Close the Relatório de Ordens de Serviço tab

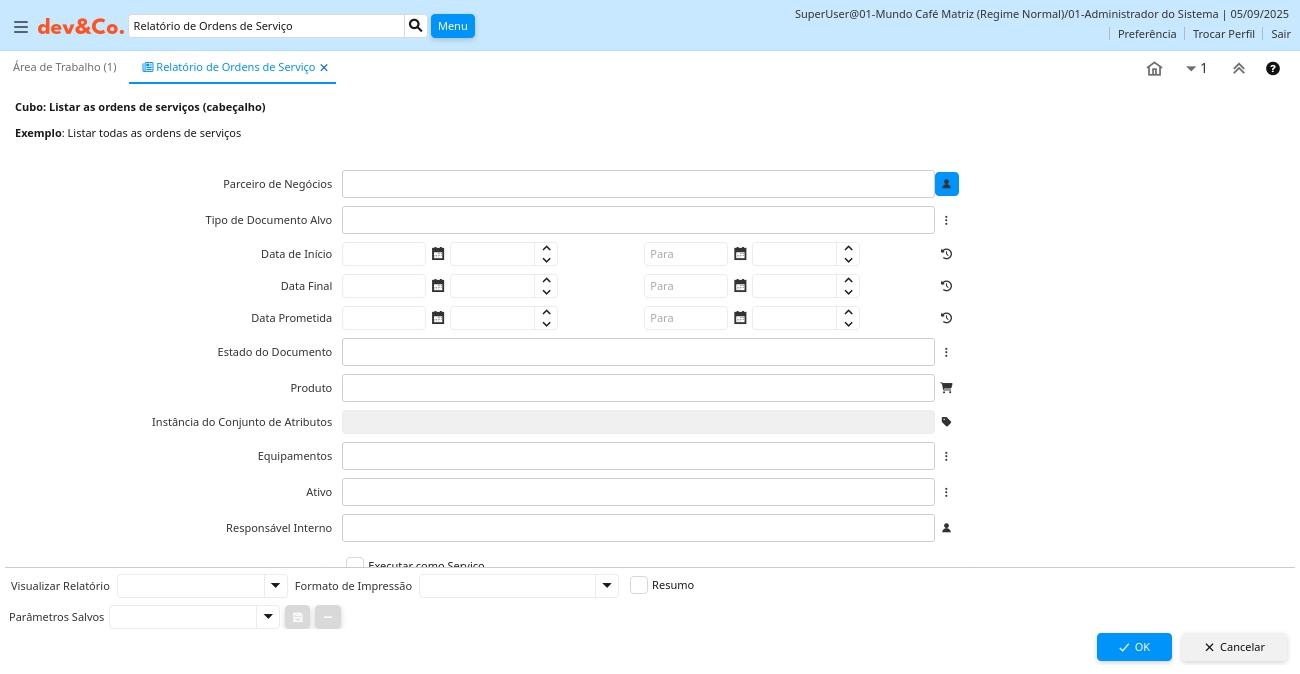(324, 68)
